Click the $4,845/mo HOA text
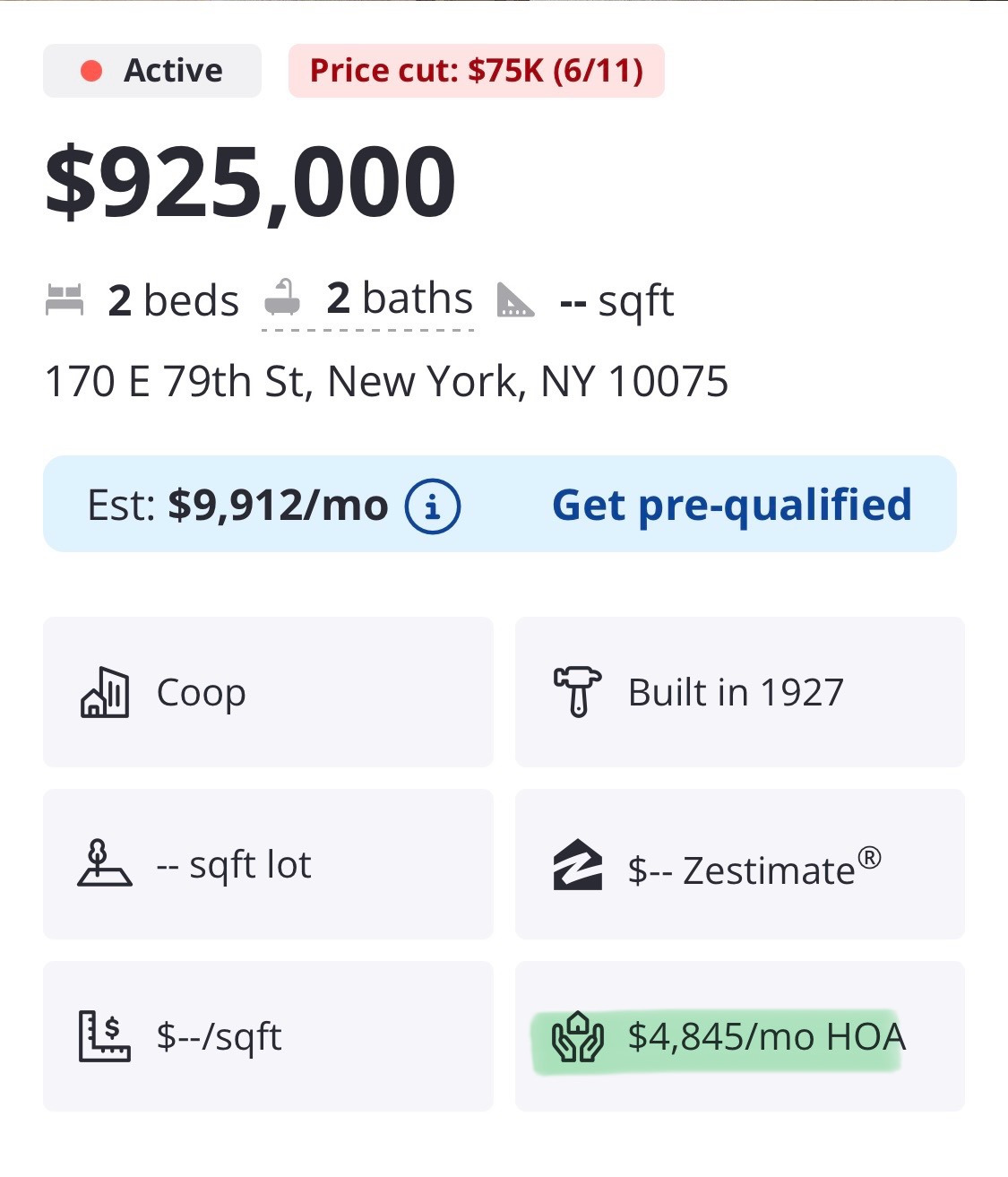The width and height of the screenshot is (1008, 1177). pyautogui.click(x=766, y=1037)
